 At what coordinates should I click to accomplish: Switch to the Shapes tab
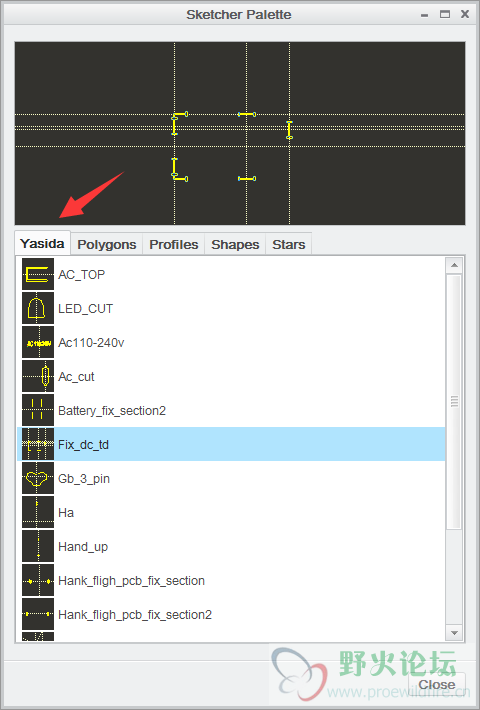coord(235,245)
